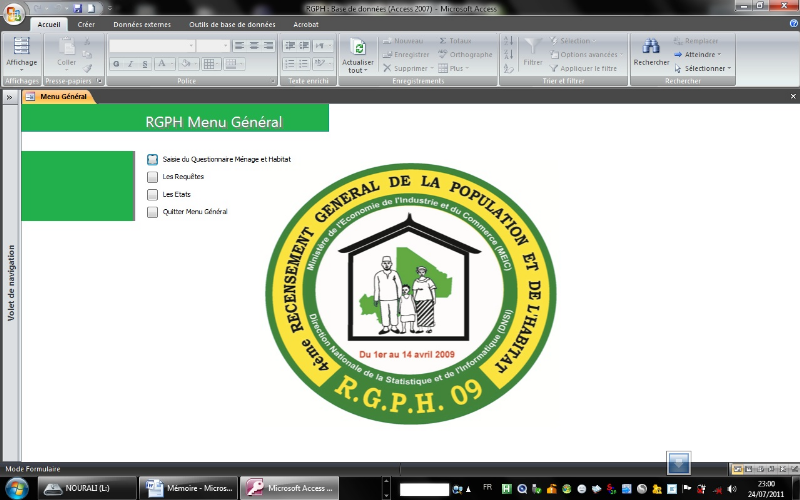Click the Coller paste button

tap(66, 54)
